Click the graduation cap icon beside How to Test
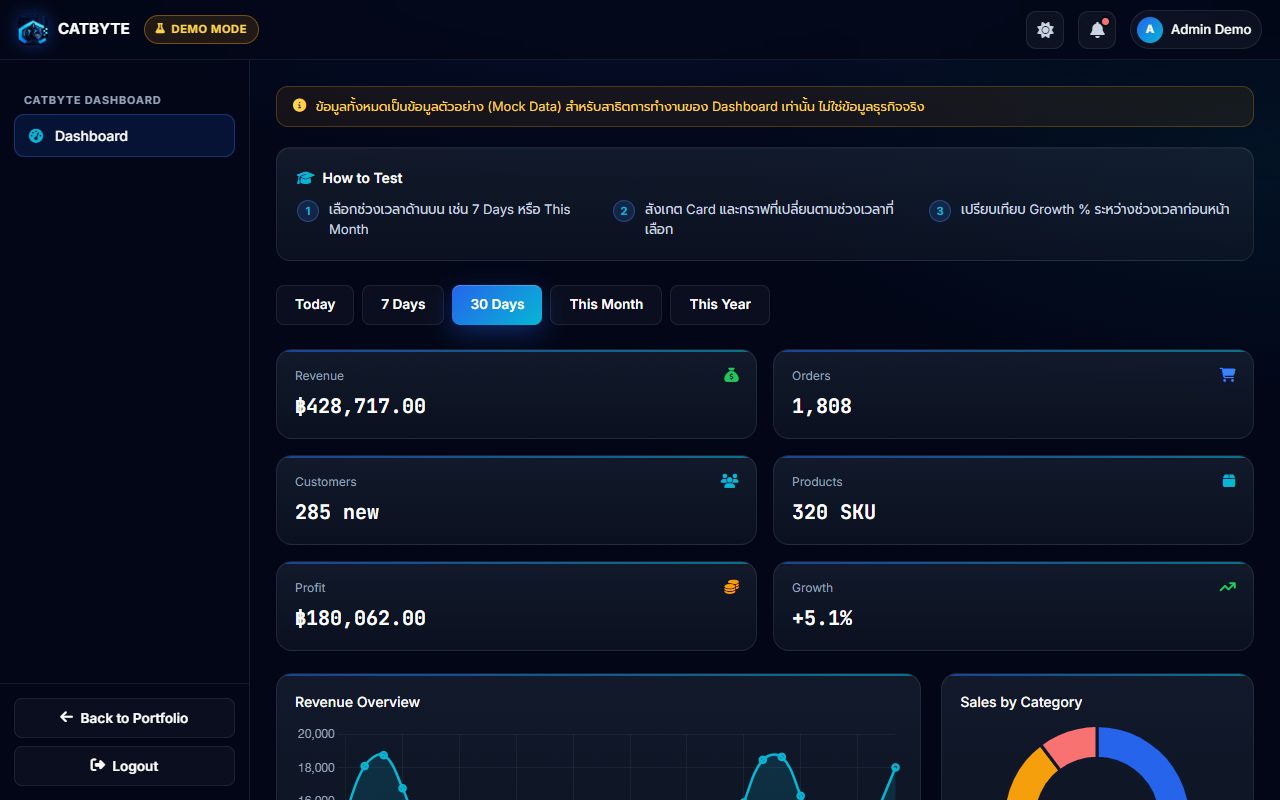Image resolution: width=1280 pixels, height=800 pixels. click(305, 178)
